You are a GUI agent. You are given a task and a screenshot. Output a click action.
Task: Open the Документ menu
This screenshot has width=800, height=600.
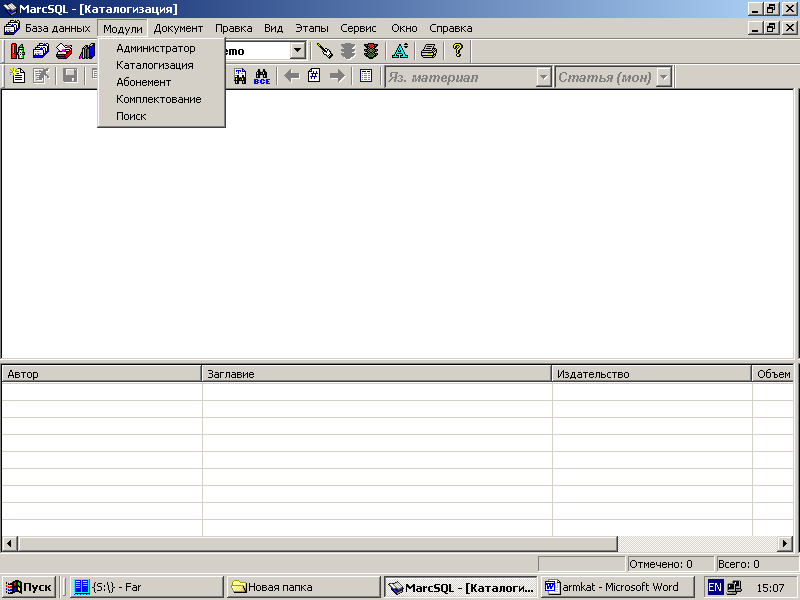coord(178,28)
